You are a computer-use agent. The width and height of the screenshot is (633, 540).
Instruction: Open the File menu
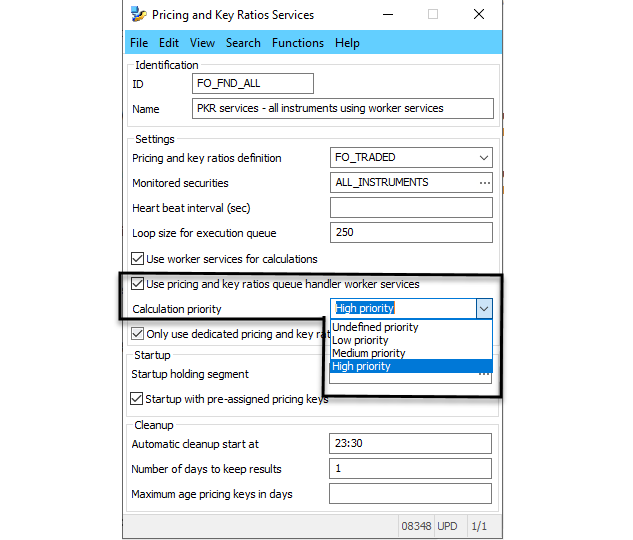coord(139,43)
